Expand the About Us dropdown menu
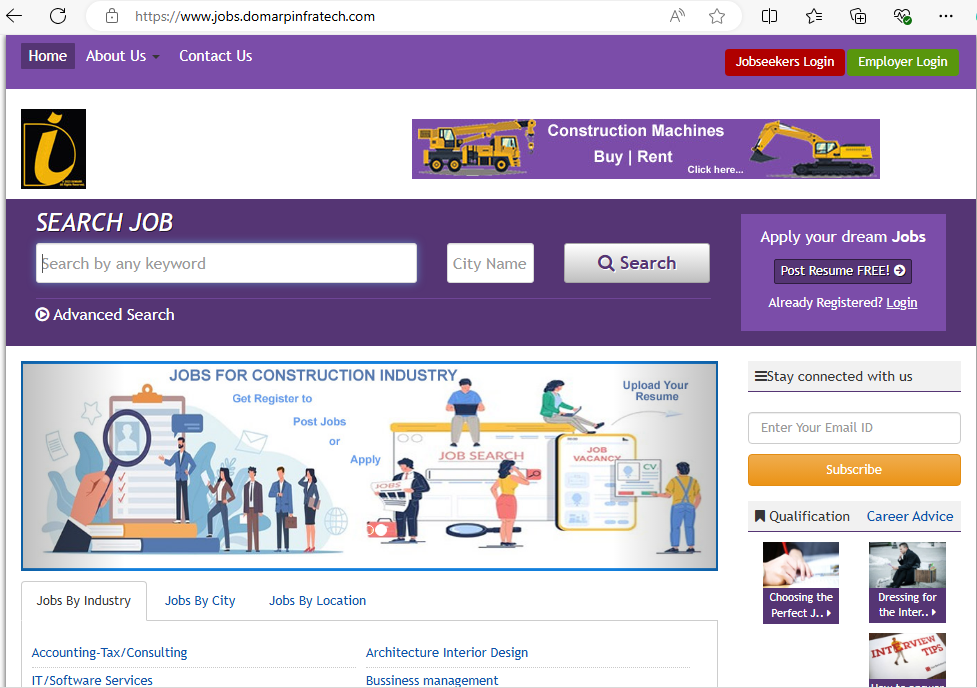 [x=122, y=56]
